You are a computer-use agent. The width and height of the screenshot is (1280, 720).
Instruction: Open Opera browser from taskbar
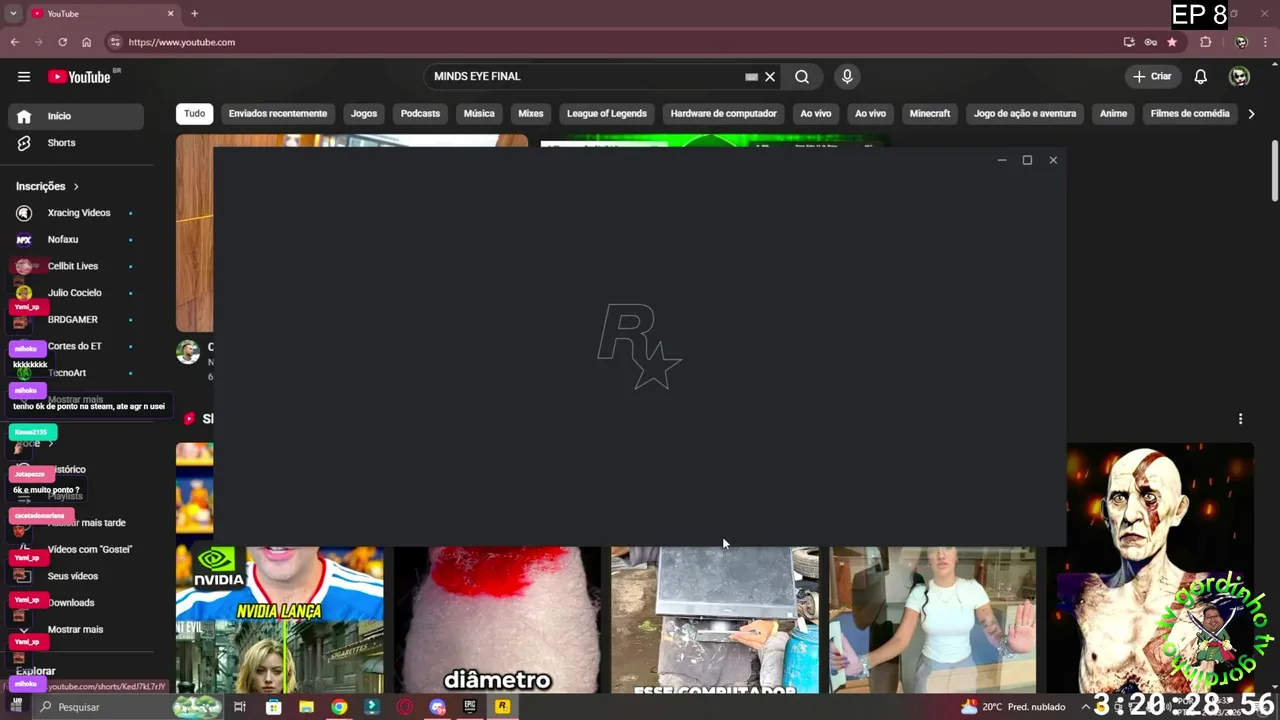click(404, 707)
